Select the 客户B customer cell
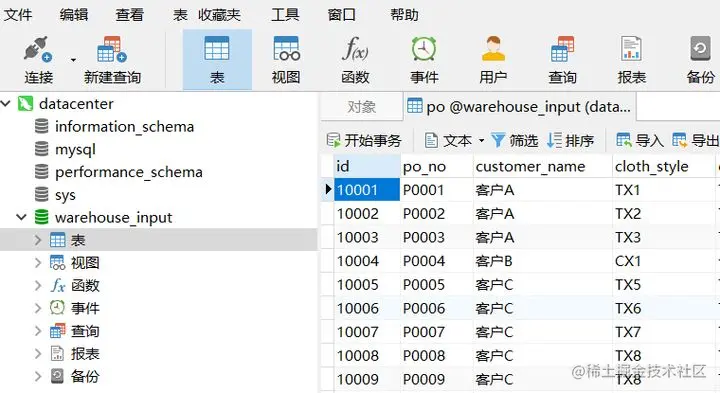The image size is (720, 393). [543, 261]
